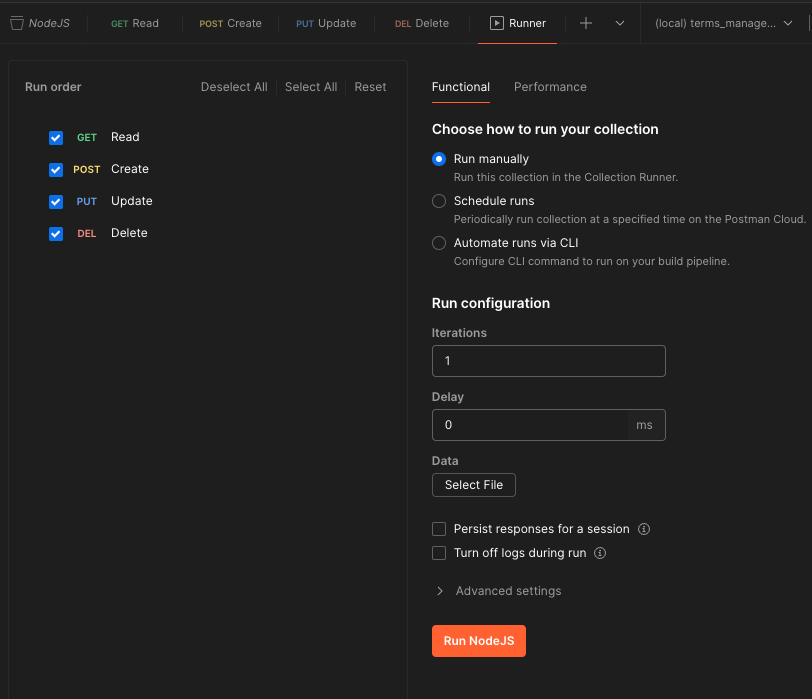Switch to the PUT Update tab

click(x=326, y=23)
